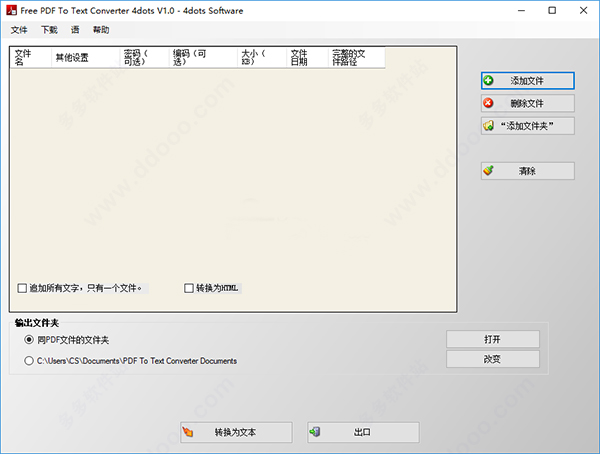
Task: Open the 语 language menu
Action: click(x=75, y=30)
